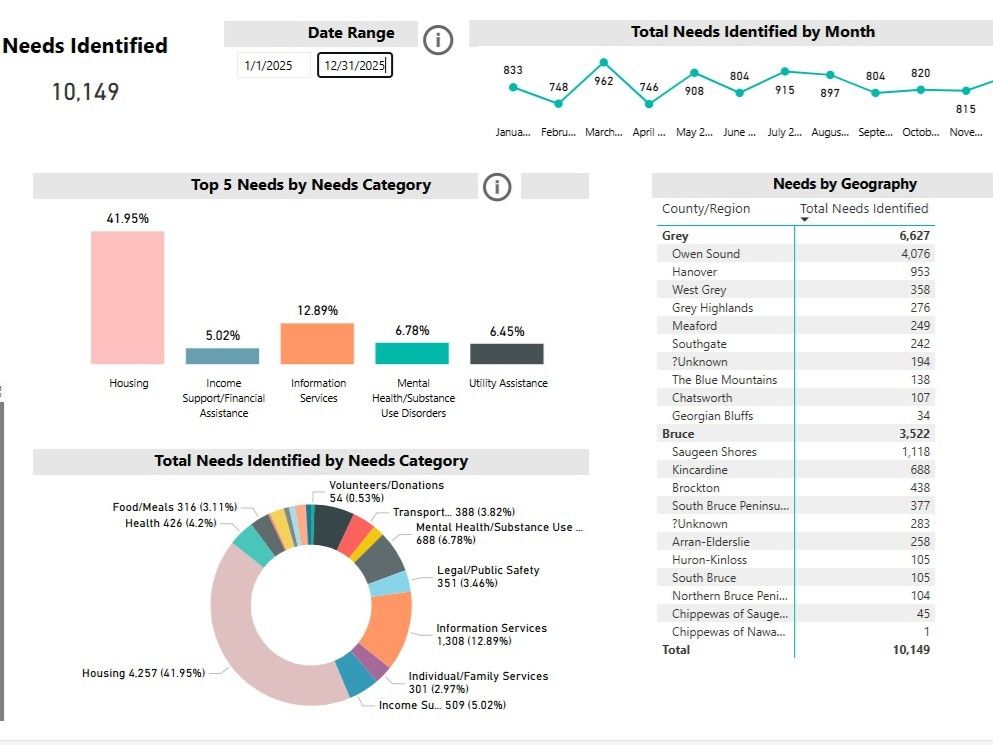Click the January data point showing 833
The width and height of the screenshot is (993, 745).
[x=513, y=87]
